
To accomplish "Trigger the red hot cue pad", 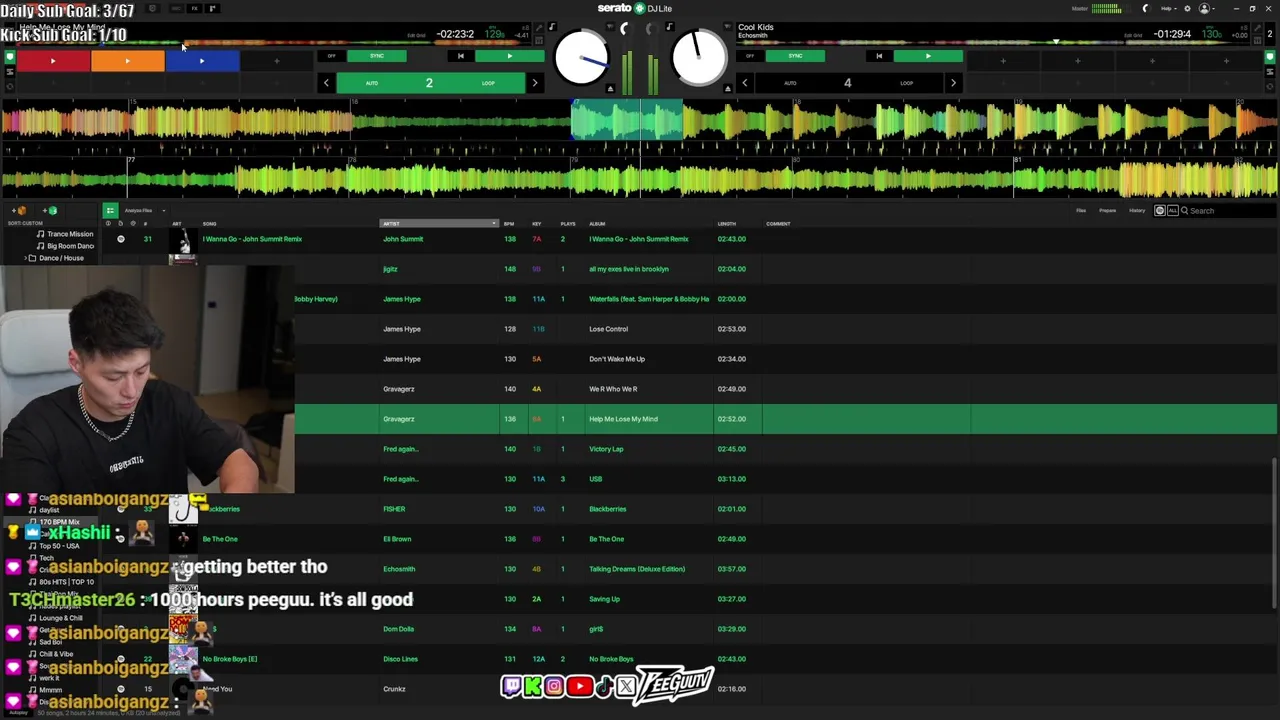I will click(x=53, y=61).
